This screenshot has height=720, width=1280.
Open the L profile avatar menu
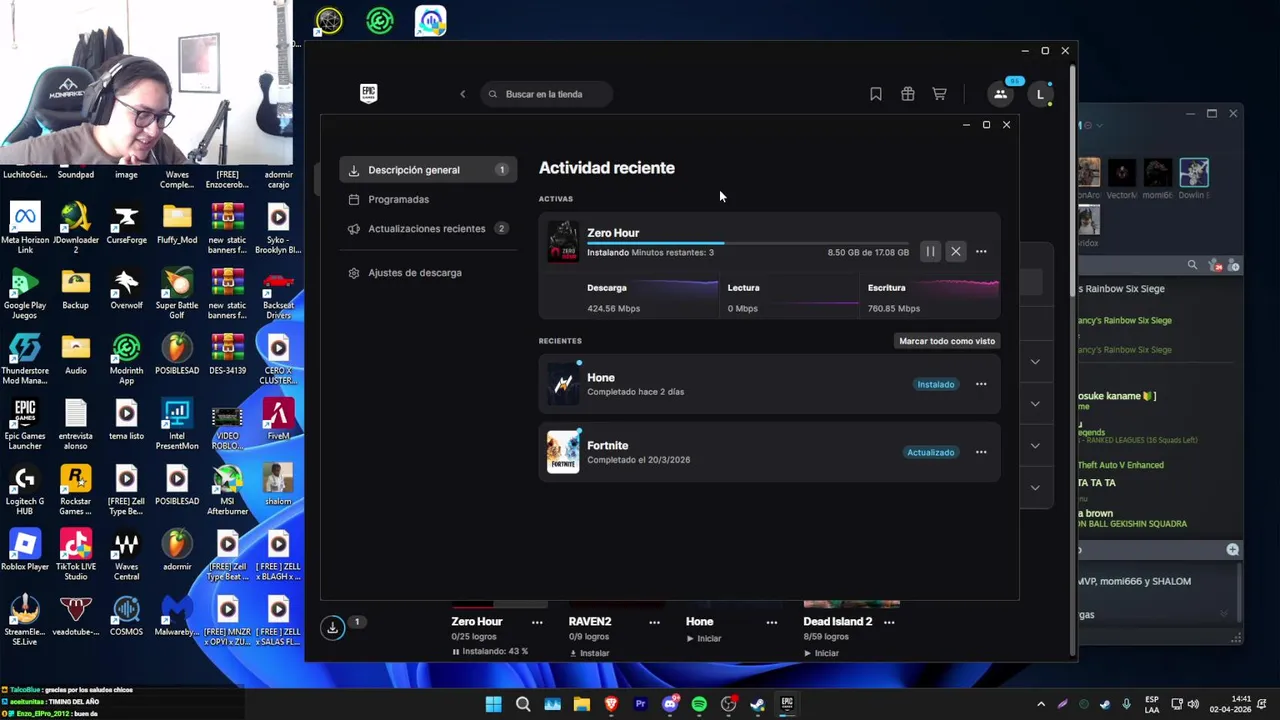click(1040, 94)
